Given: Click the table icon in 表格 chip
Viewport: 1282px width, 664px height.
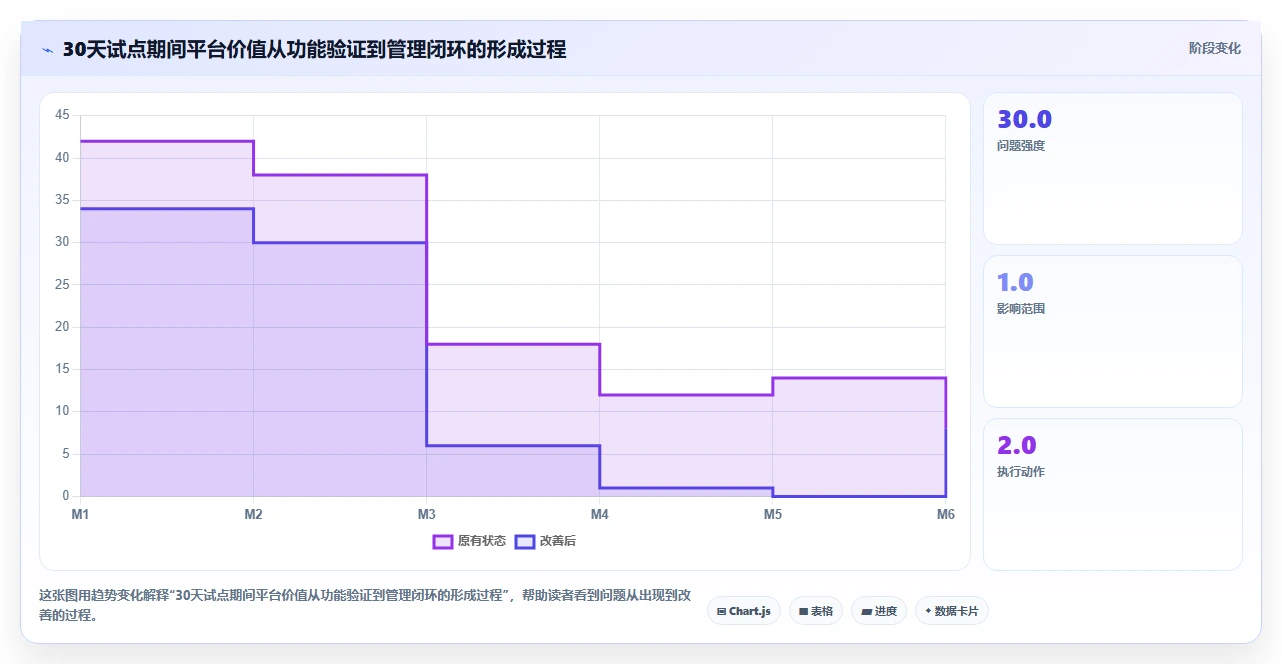Looking at the screenshot, I should click(803, 611).
